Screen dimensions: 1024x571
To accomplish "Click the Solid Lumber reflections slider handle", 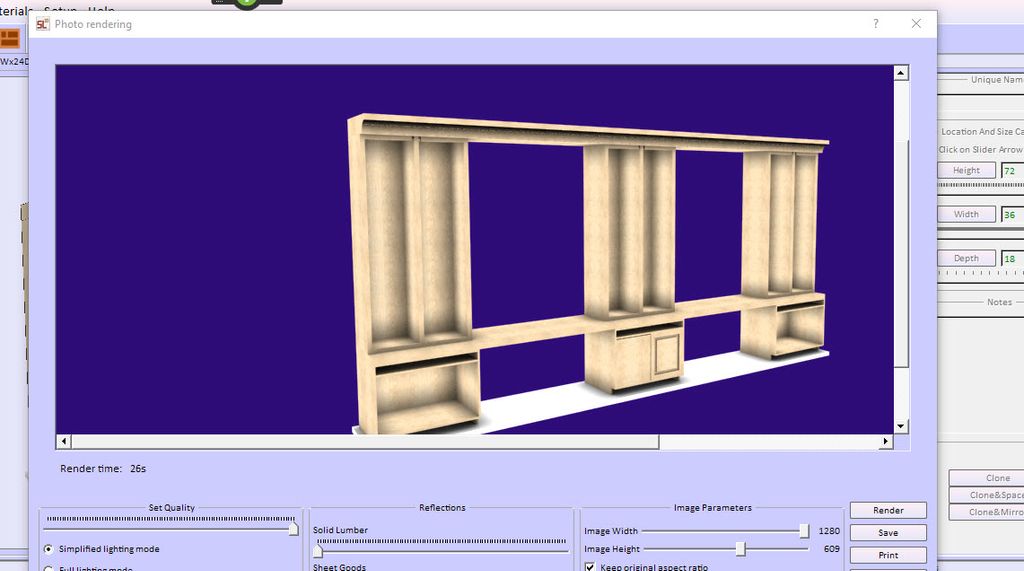I will point(318,550).
